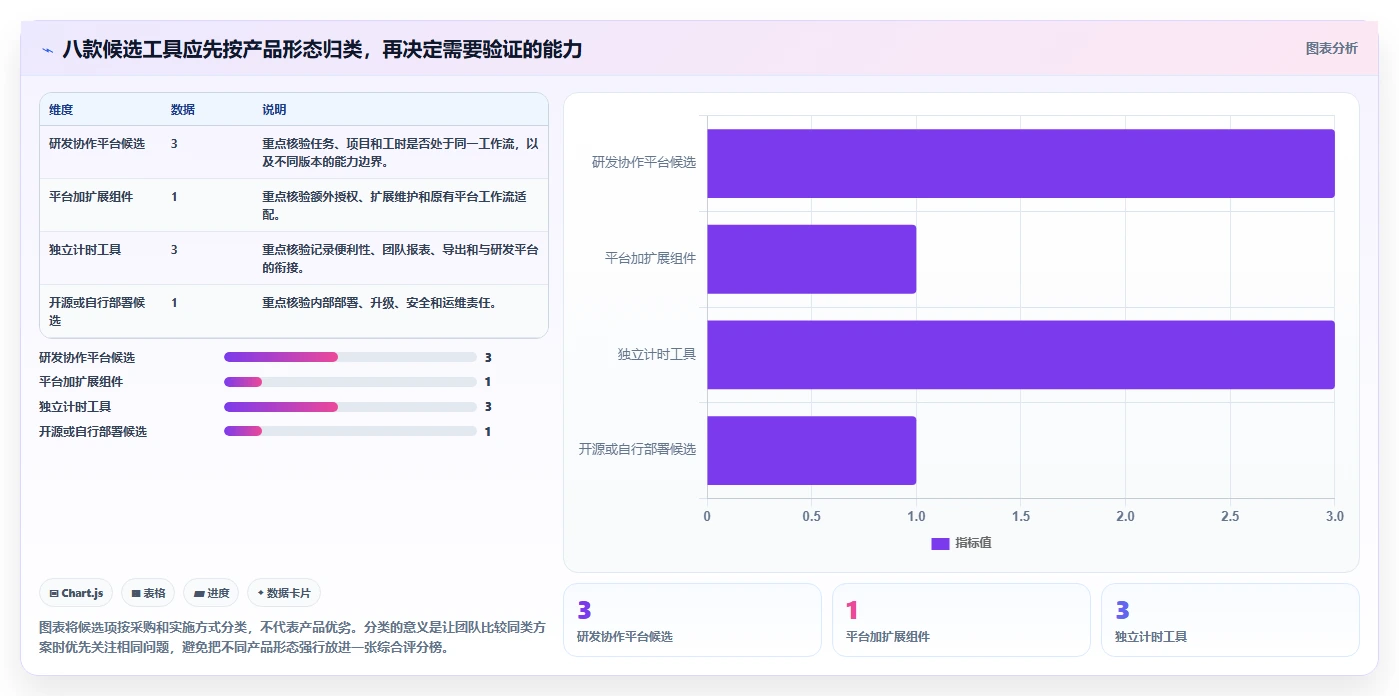Select 研发协作平台候选 cell in the table
Screen dimensions: 1399x696
[97, 144]
